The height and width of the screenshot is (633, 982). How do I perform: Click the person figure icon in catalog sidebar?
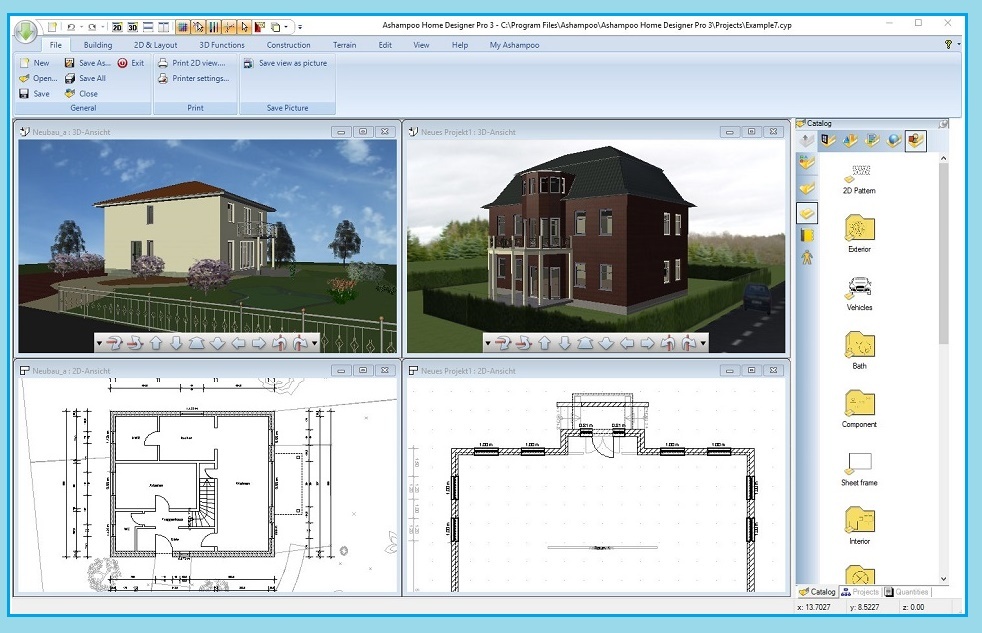(807, 257)
